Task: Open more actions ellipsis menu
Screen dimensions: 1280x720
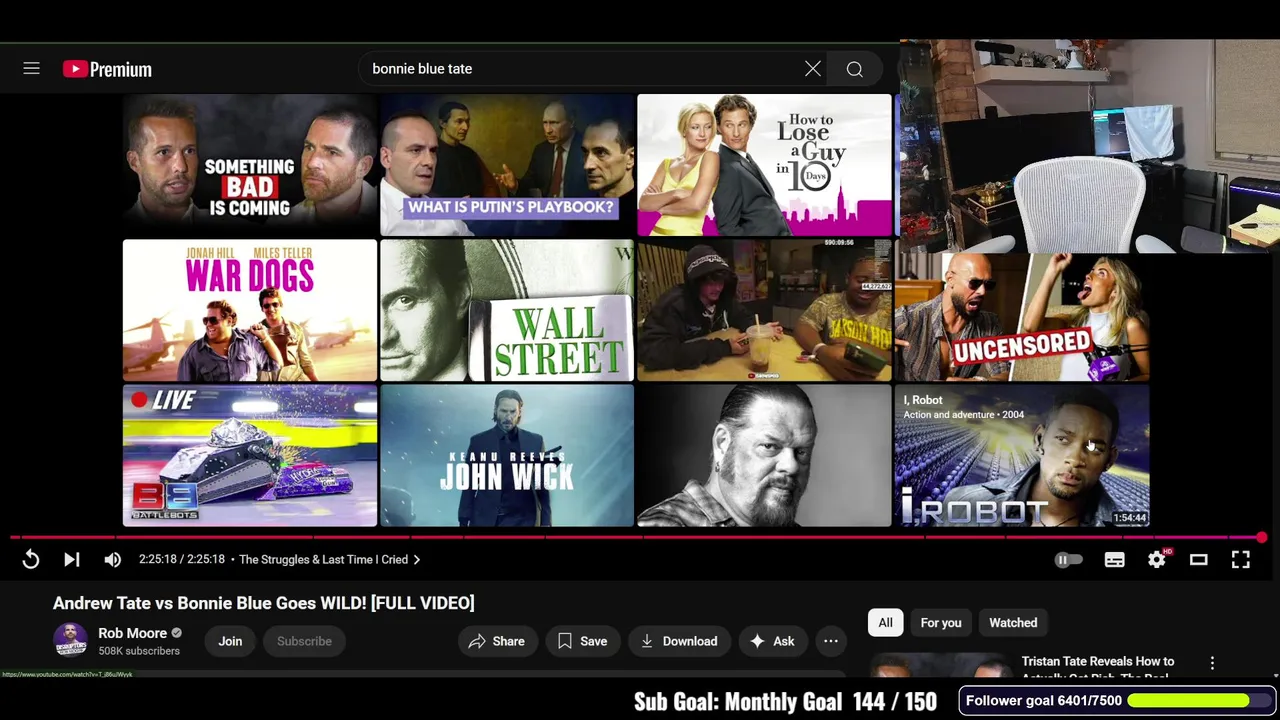Action: coord(831,641)
